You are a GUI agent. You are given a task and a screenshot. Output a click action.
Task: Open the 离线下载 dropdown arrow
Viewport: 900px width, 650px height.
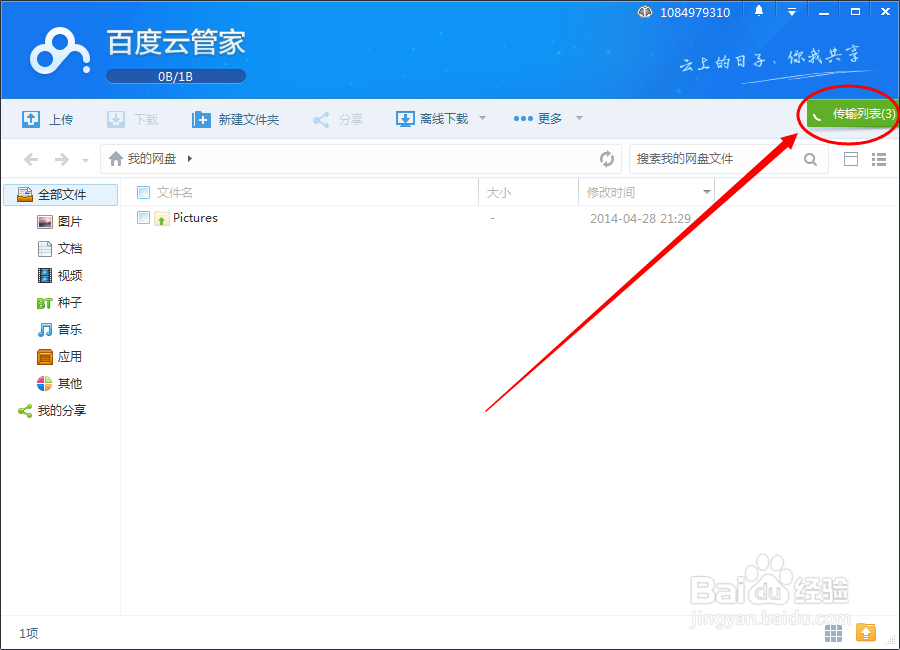pyautogui.click(x=481, y=118)
